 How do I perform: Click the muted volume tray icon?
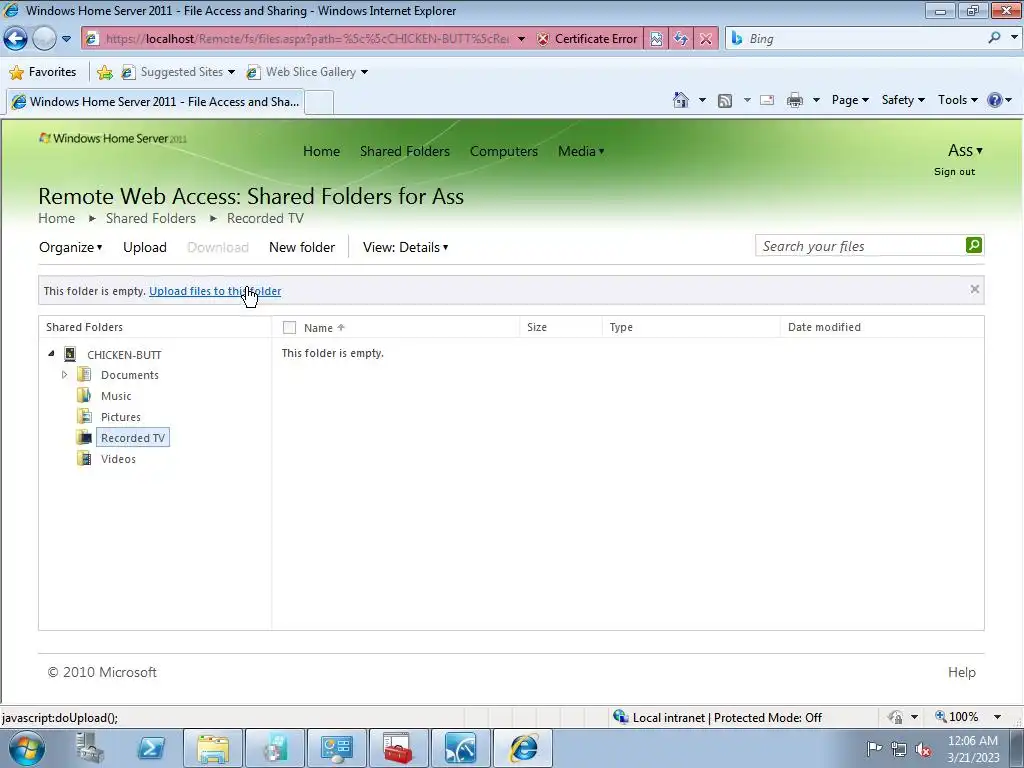click(x=923, y=750)
